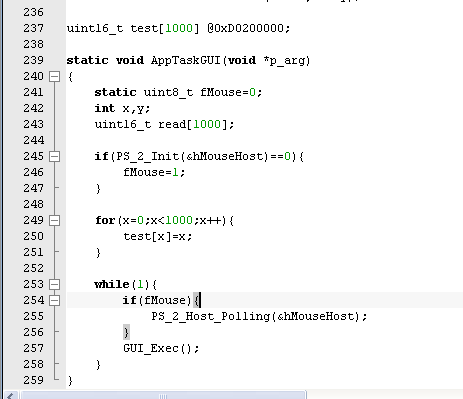
Task: Click the closing brace on line 251
Action: pyautogui.click(x=98, y=253)
